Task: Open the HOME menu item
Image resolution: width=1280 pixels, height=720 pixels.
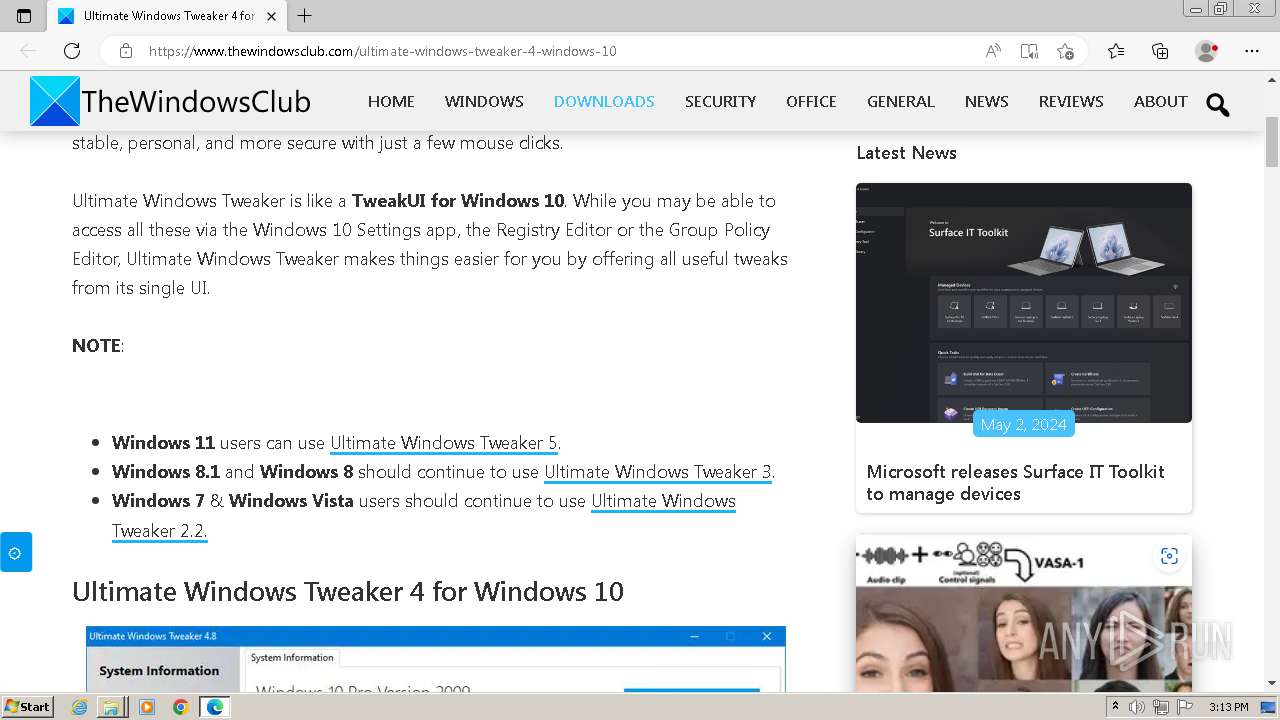Action: point(391,101)
